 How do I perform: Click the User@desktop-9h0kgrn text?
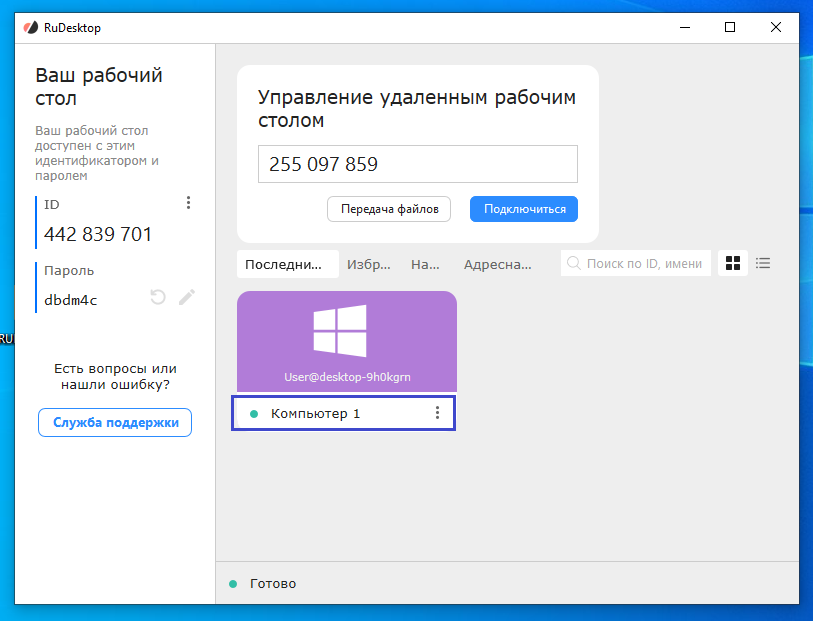coord(347,377)
